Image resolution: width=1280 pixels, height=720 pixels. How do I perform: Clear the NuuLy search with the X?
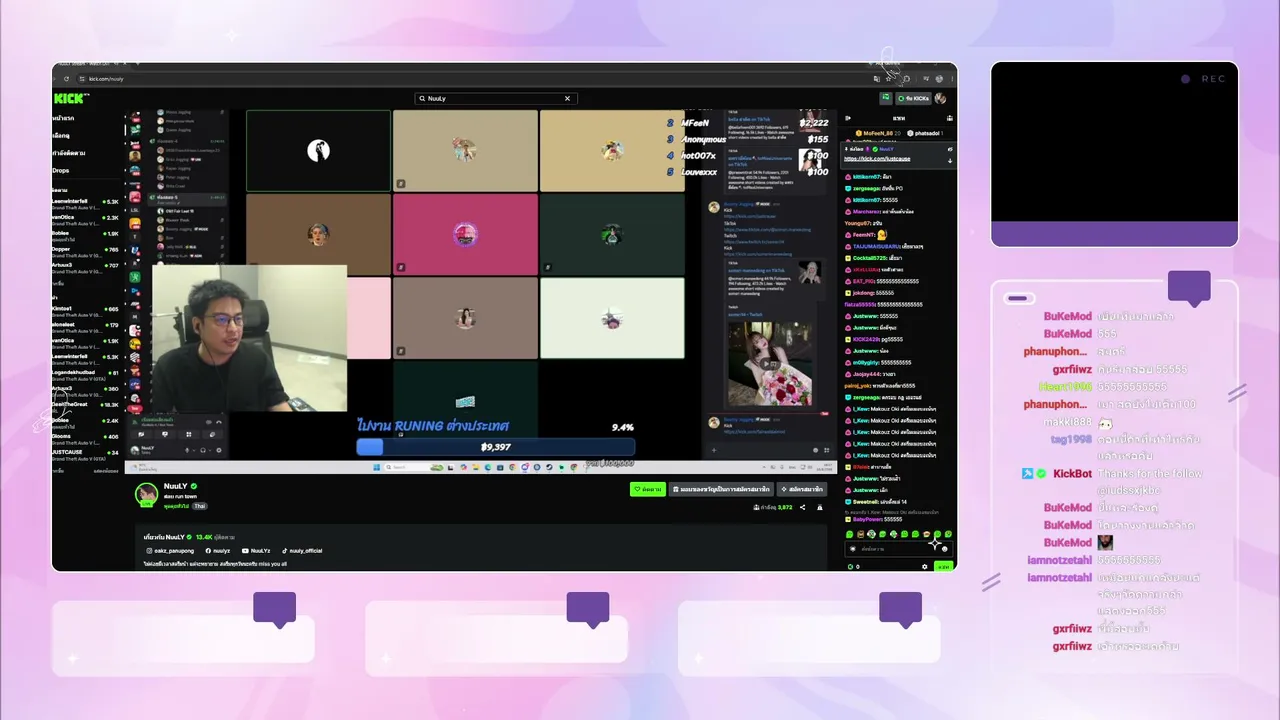click(567, 98)
